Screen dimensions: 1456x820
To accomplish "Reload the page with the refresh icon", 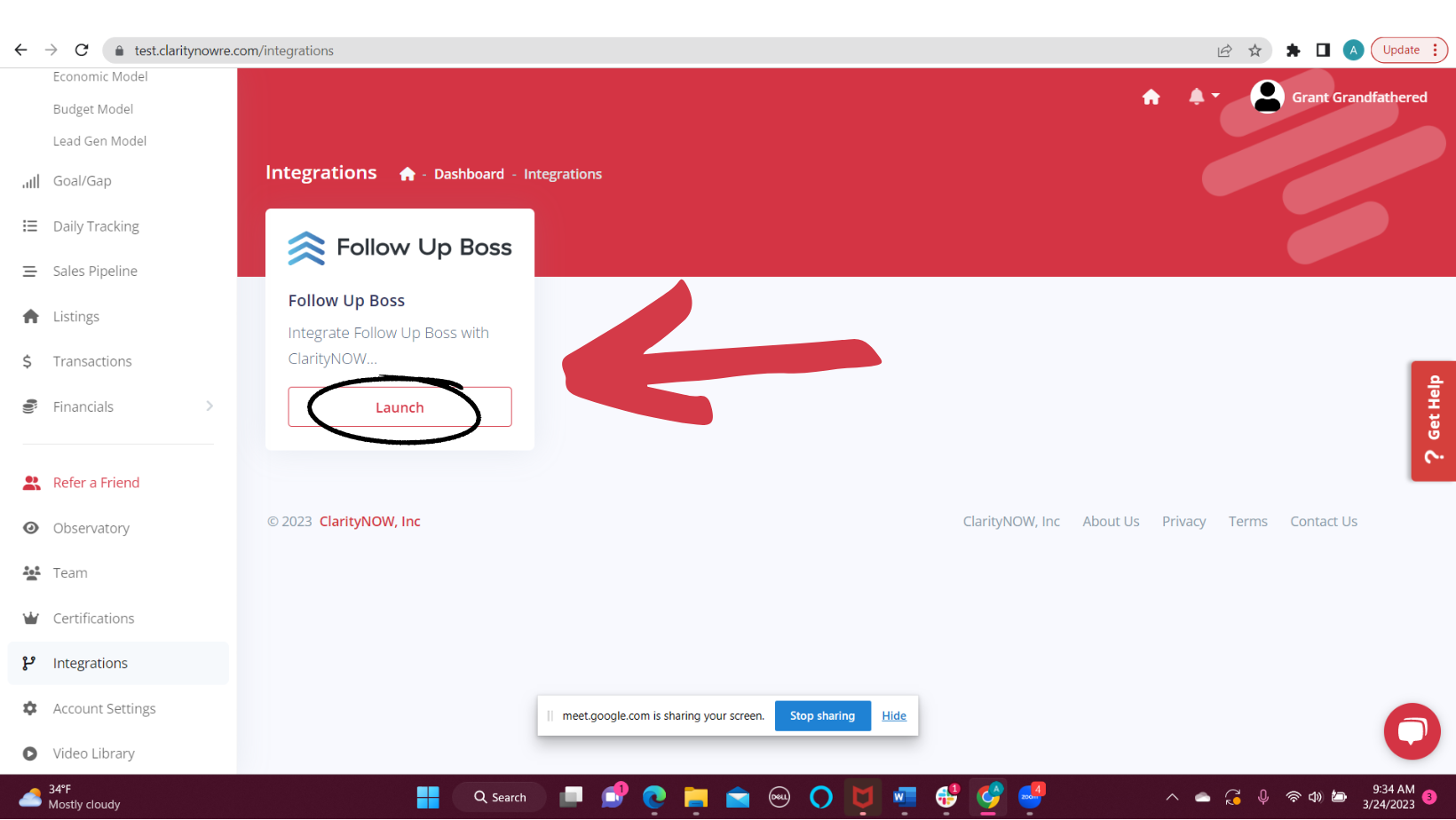I will pos(82,50).
